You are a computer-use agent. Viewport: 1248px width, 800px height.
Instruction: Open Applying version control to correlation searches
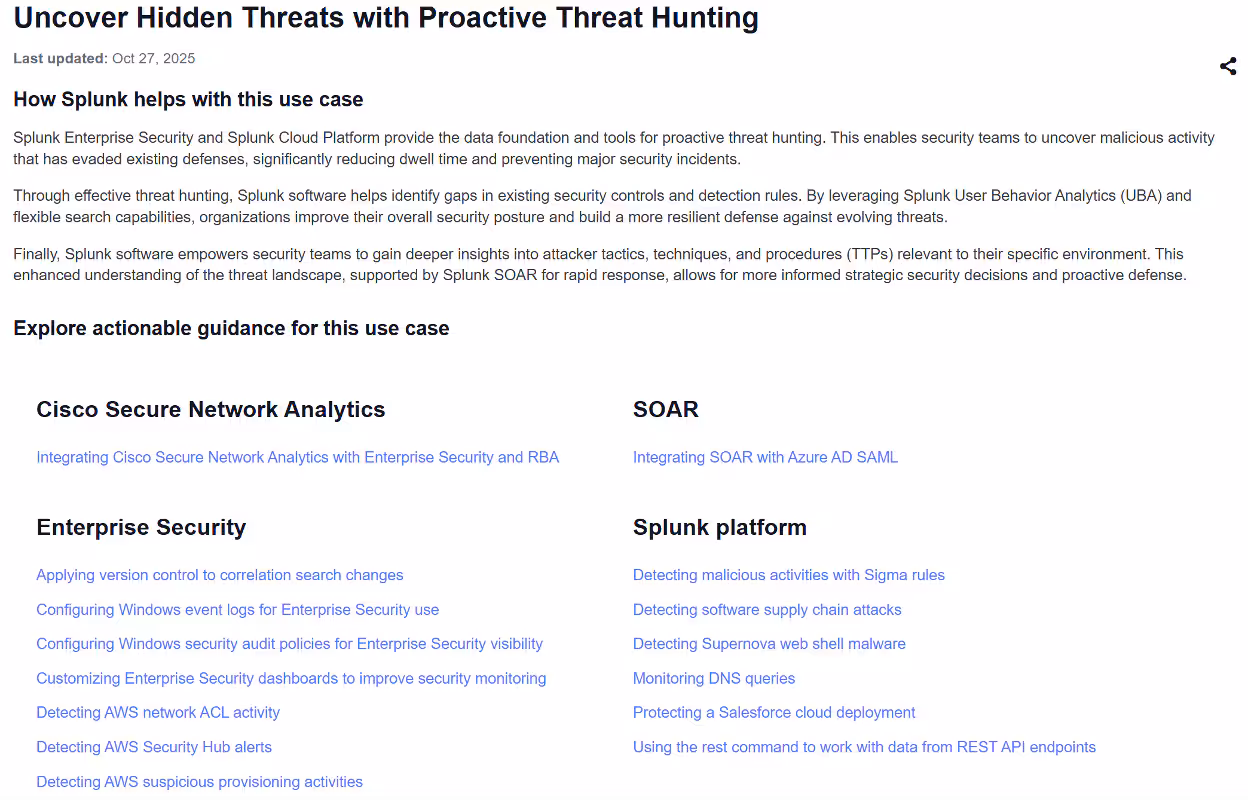[x=220, y=575]
